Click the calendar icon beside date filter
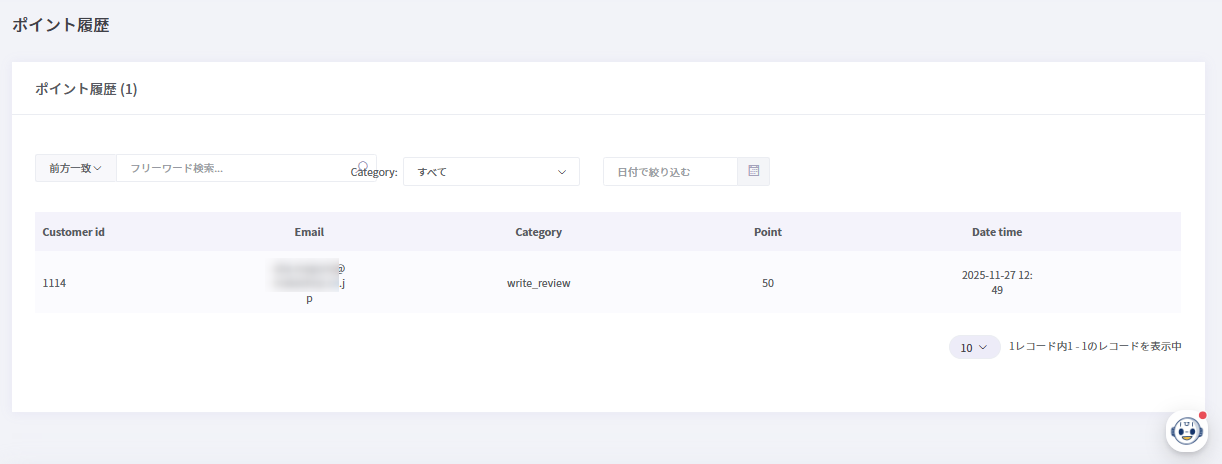 [x=753, y=171]
